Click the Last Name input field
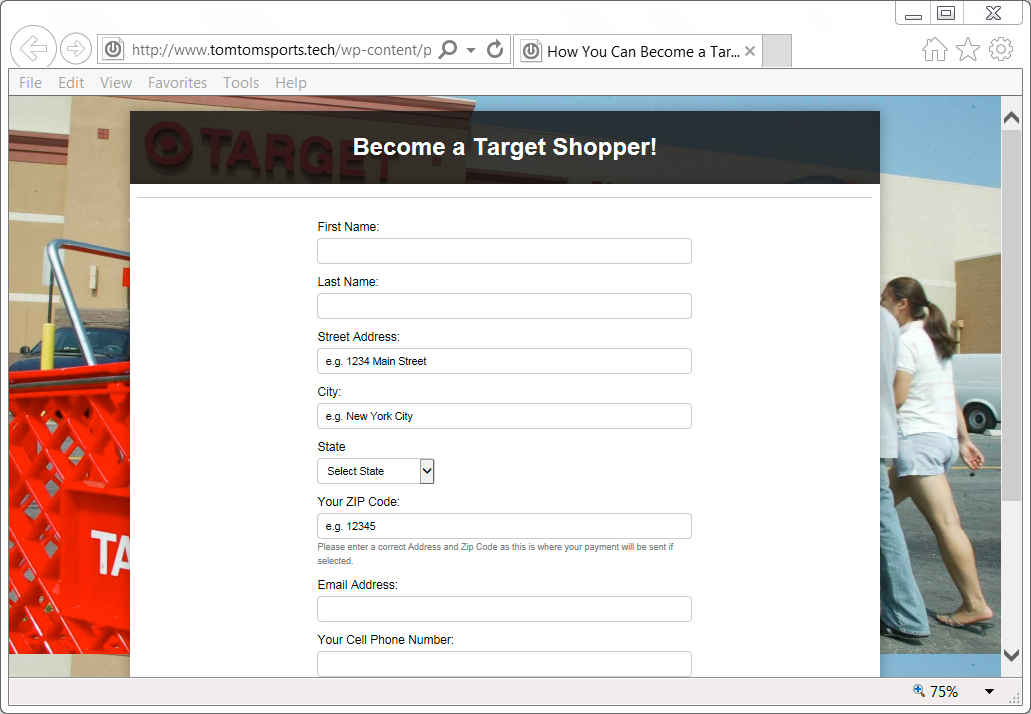 [504, 306]
